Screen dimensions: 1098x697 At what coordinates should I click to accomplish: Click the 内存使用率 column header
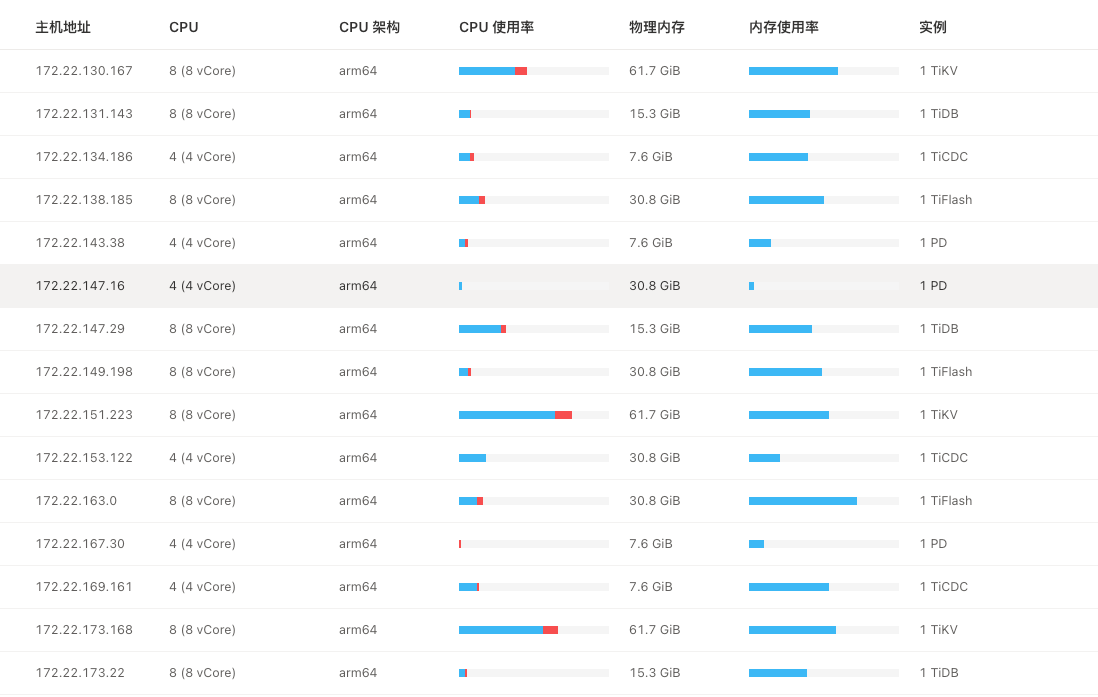(x=783, y=27)
